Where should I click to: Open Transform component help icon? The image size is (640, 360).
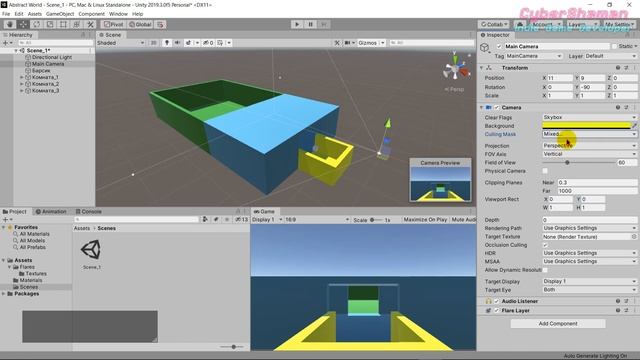(x=618, y=68)
